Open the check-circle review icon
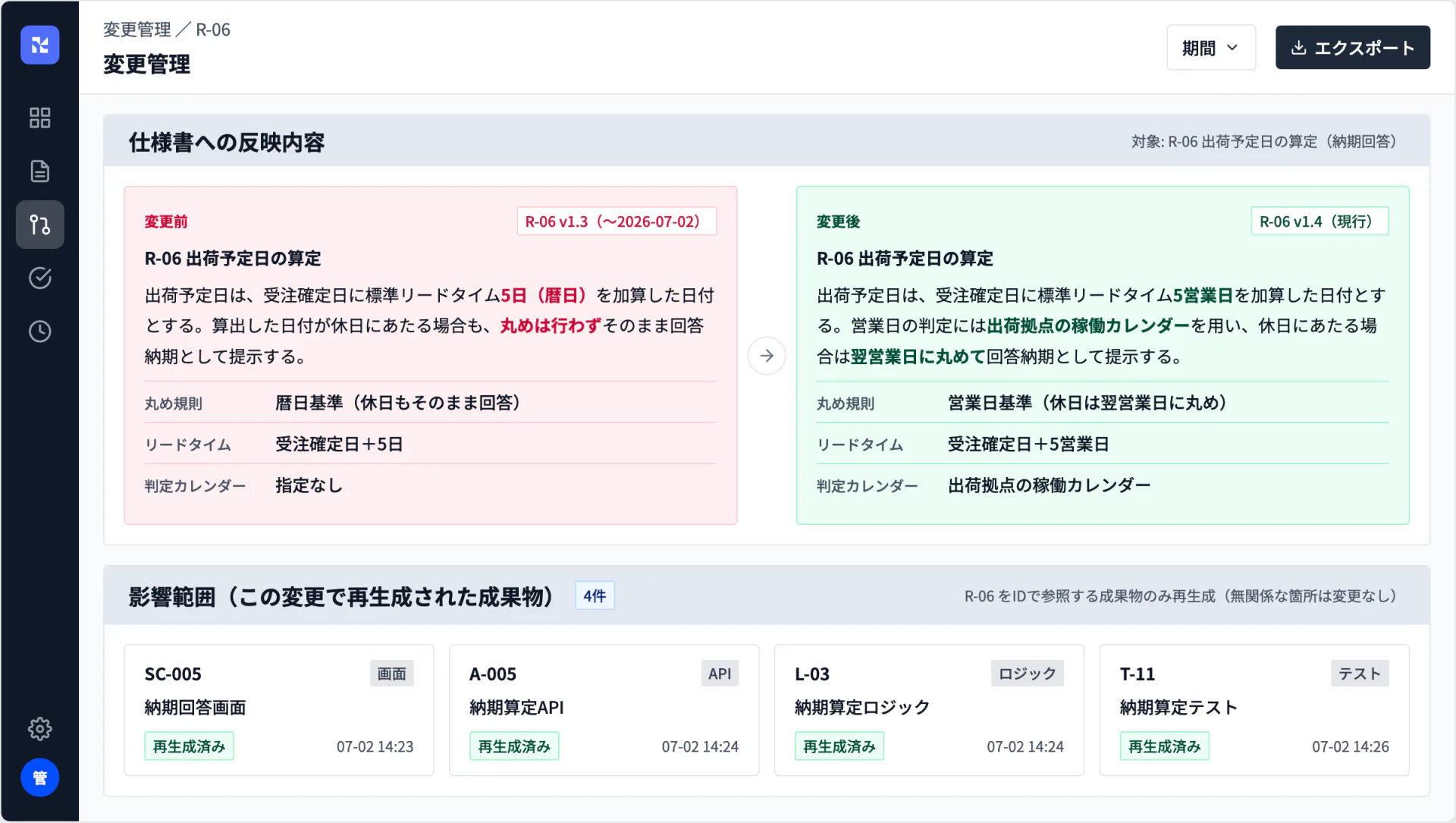The height and width of the screenshot is (823, 1456). 39,278
